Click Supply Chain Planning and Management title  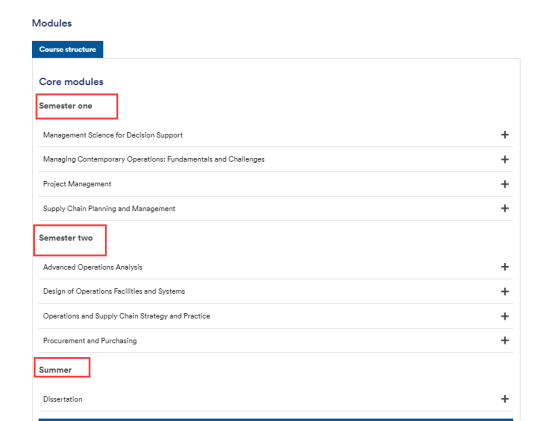[109, 209]
